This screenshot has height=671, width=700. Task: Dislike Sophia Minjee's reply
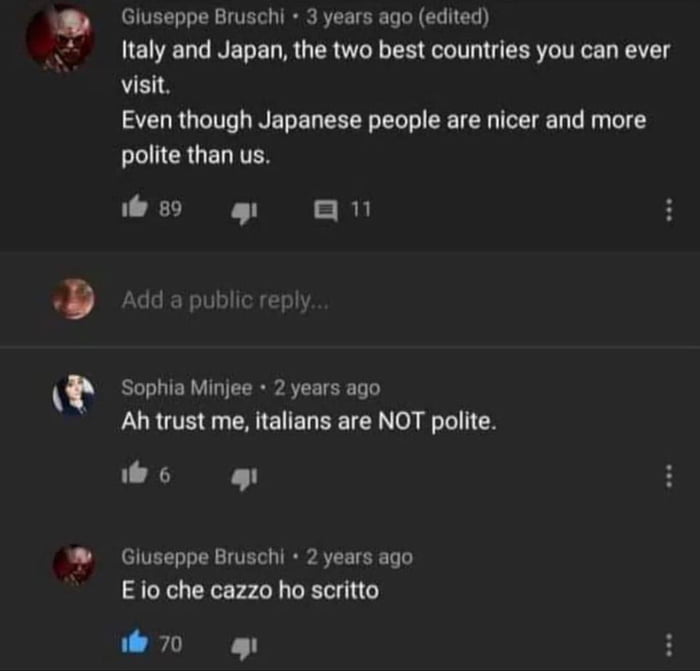244,478
